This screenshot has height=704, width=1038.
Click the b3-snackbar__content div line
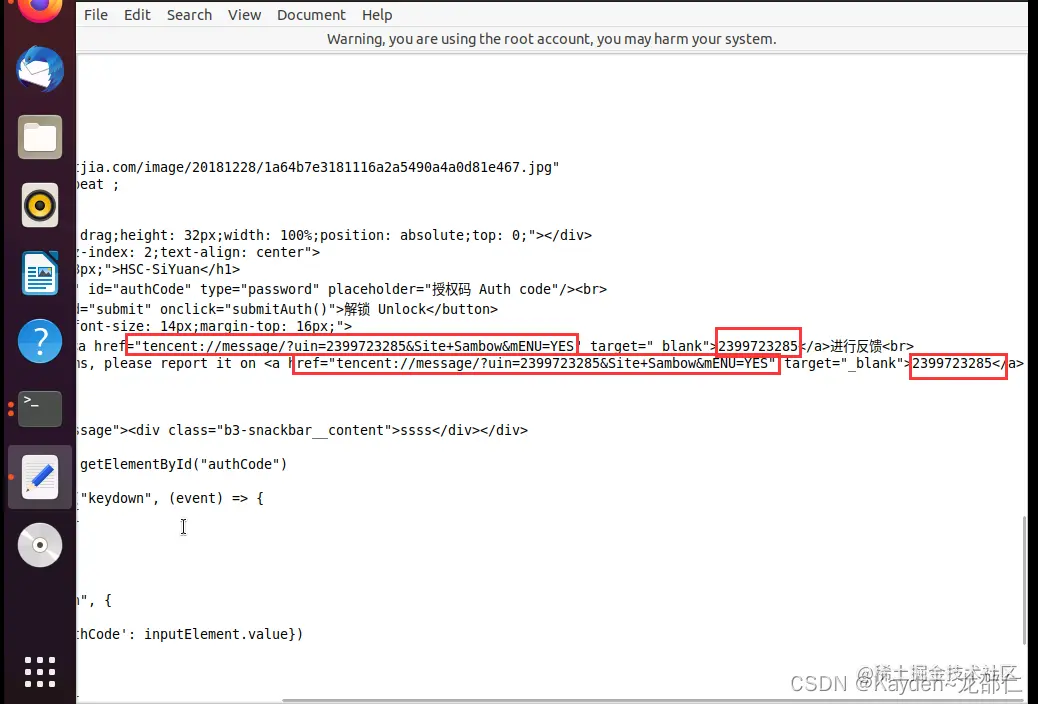[303, 430]
